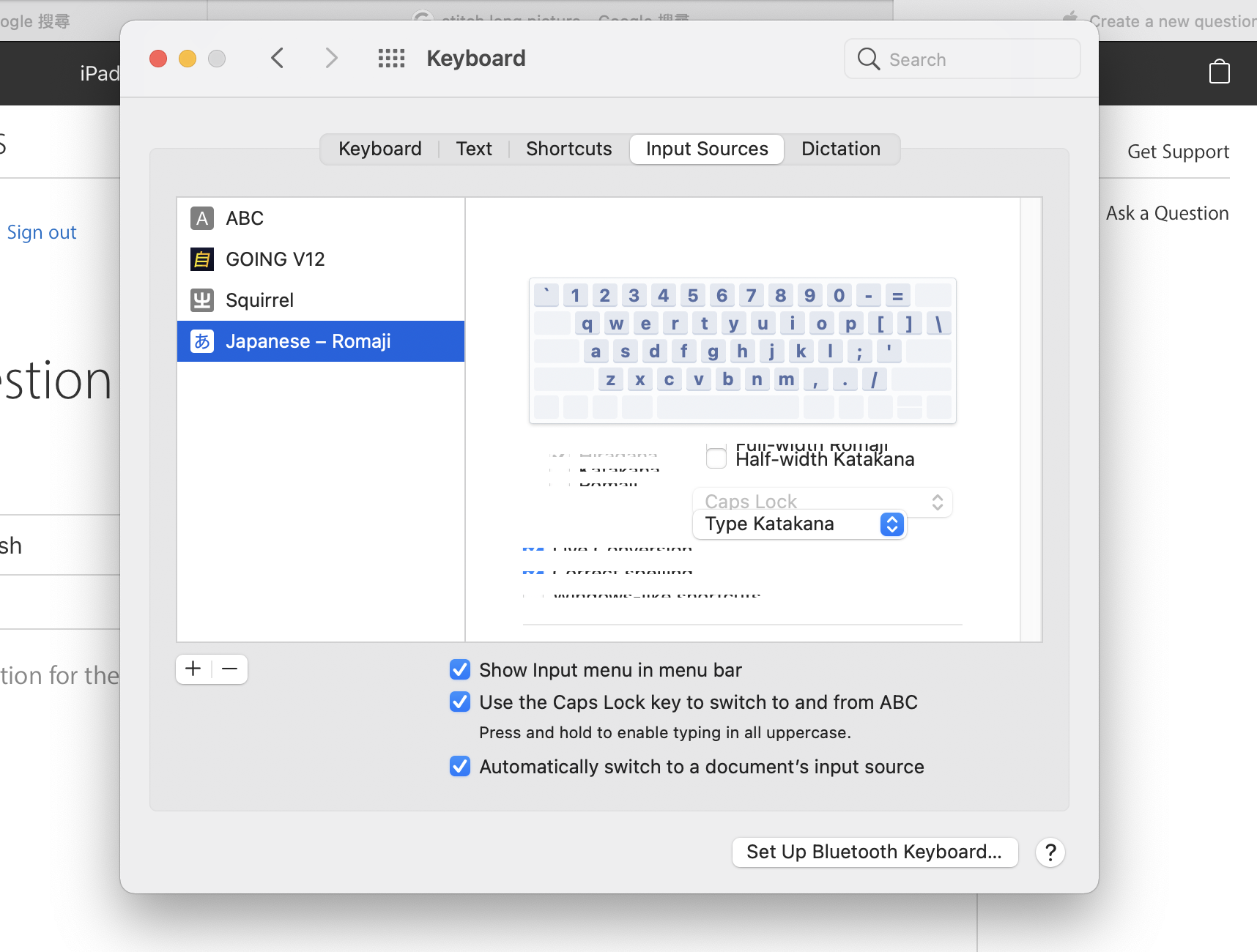Viewport: 1257px width, 952px height.
Task: Close the Keyboard preferences window
Action: pos(158,59)
